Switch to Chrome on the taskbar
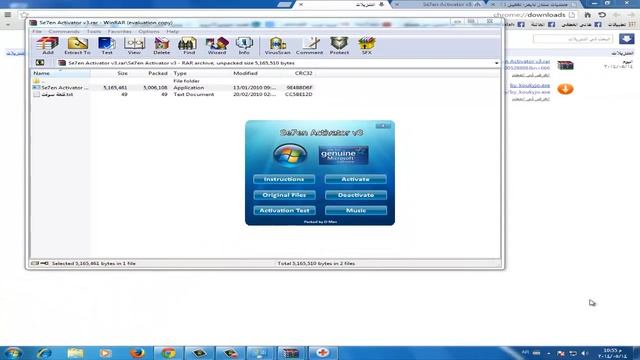Viewport: 640px width, 360px height. tap(168, 353)
